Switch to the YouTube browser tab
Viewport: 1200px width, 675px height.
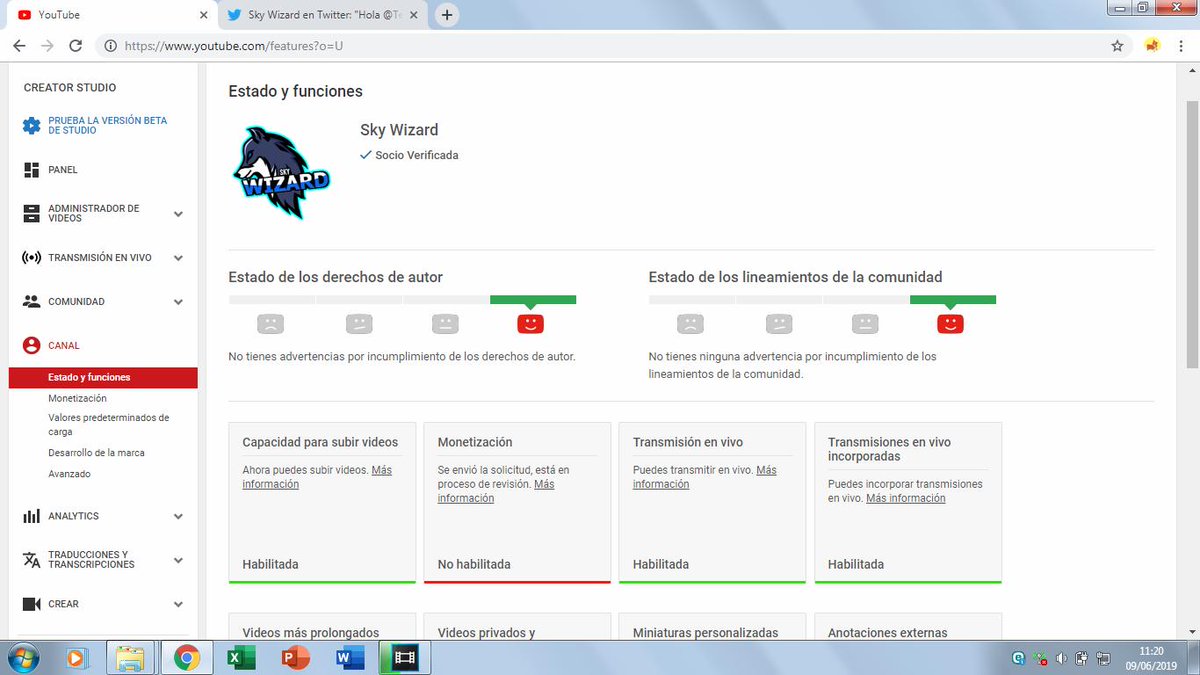107,15
